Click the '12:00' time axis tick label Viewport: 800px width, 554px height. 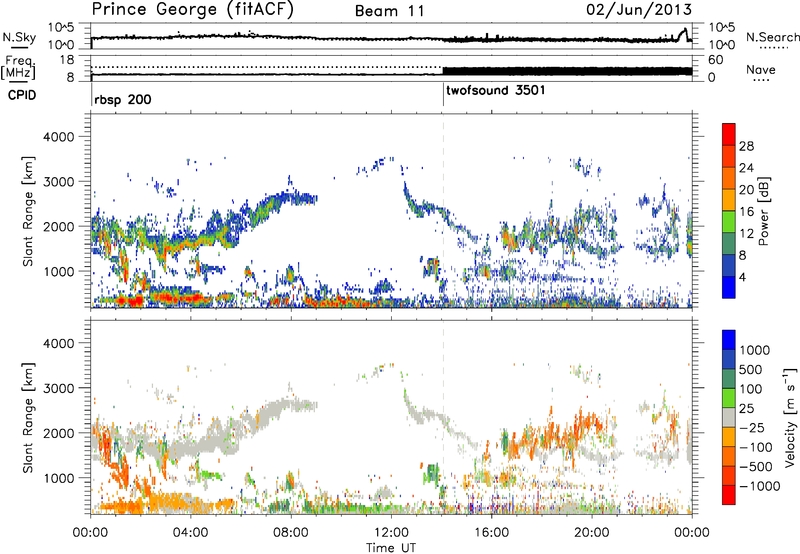[391, 533]
